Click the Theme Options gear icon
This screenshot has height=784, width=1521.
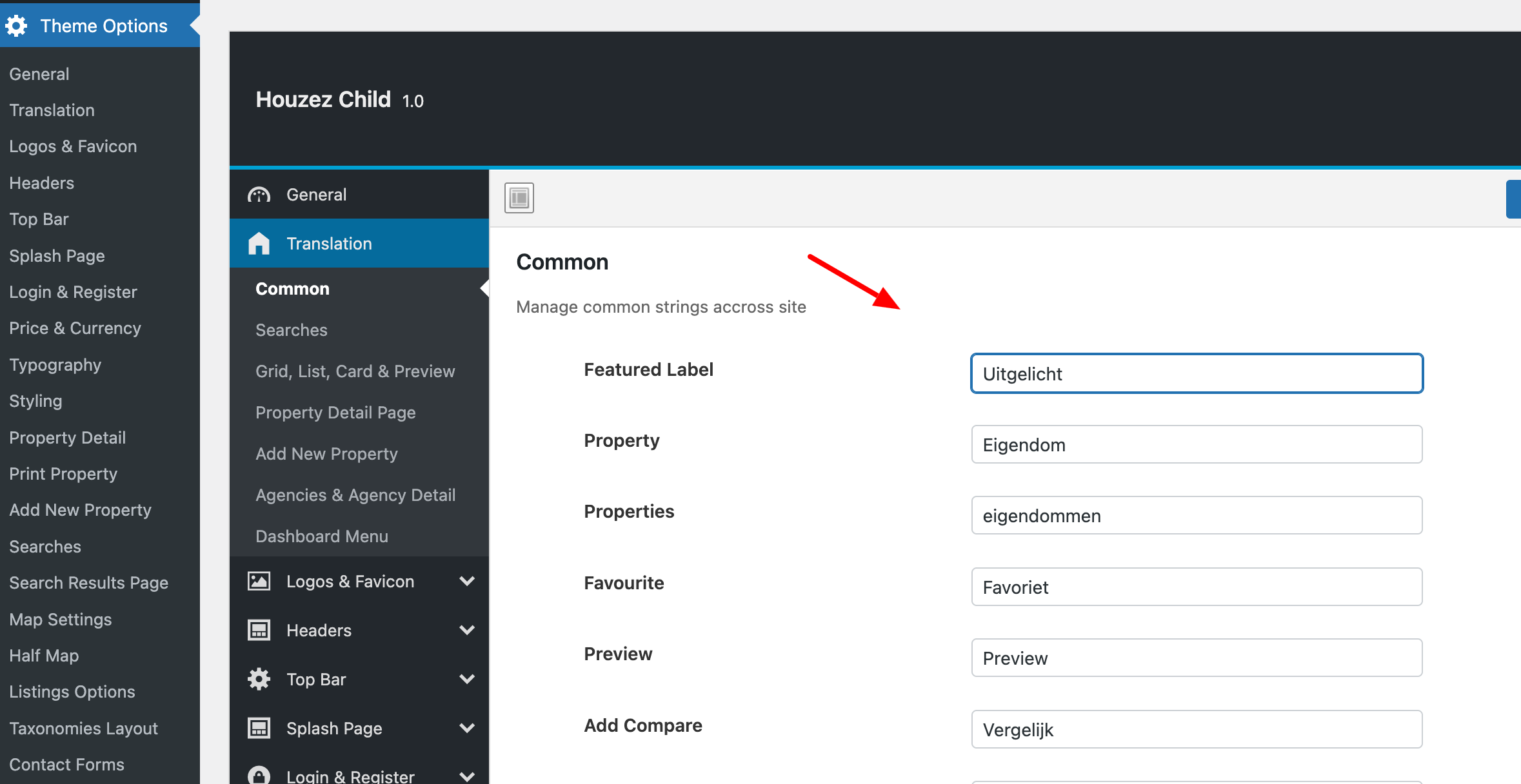point(16,26)
